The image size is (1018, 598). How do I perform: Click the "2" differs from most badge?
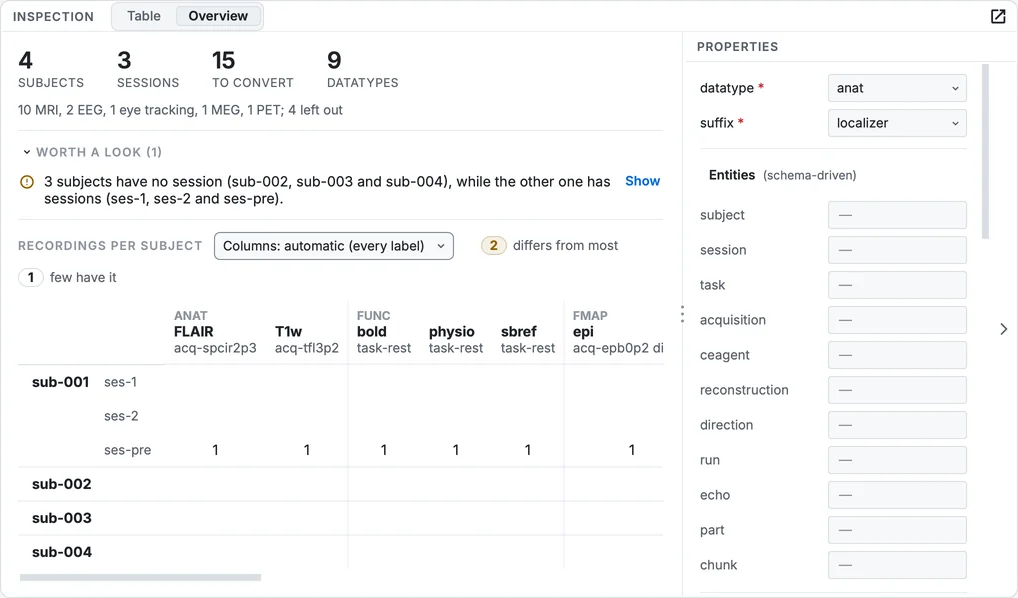493,245
